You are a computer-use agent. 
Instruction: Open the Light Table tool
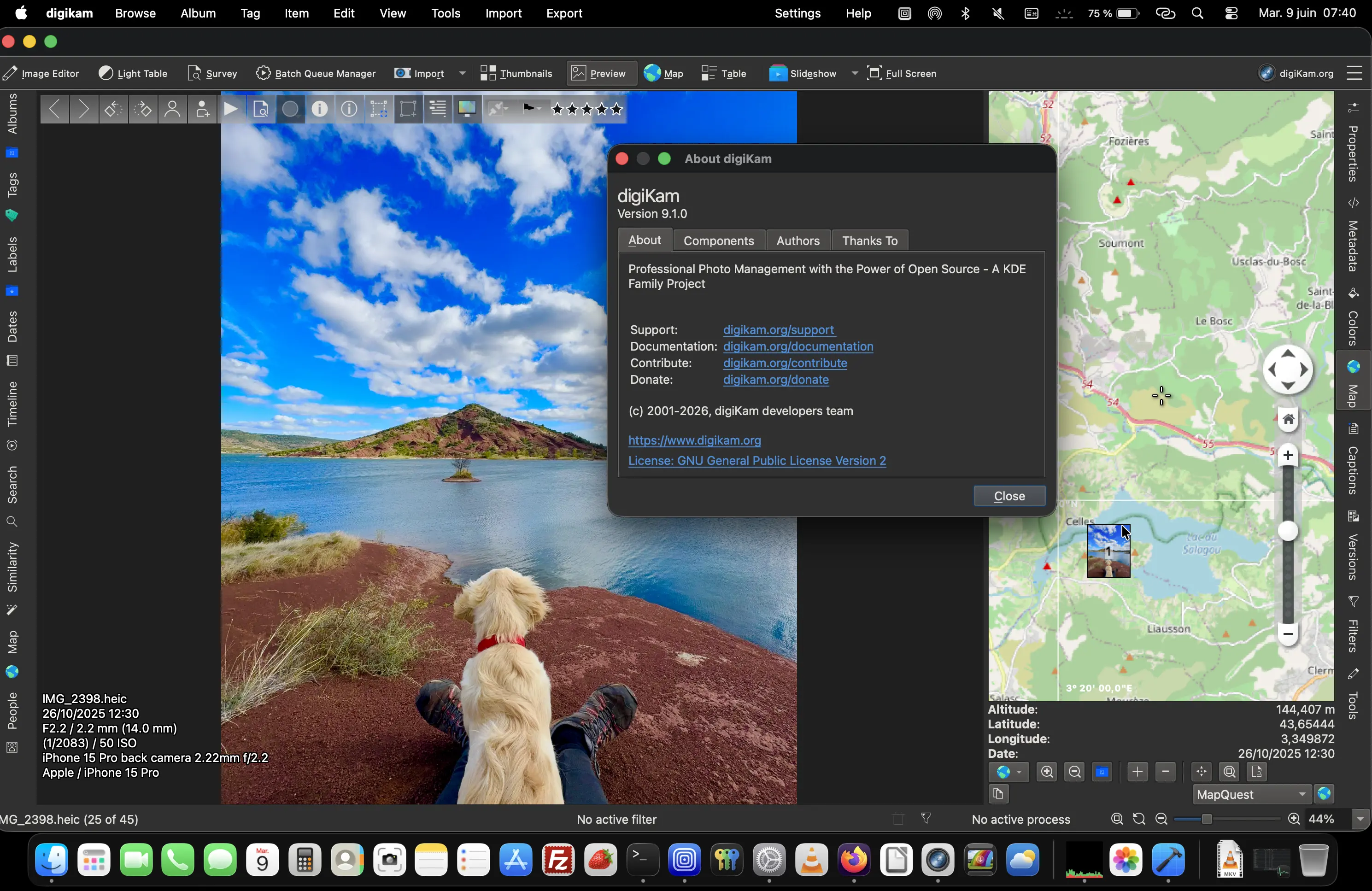pos(133,73)
